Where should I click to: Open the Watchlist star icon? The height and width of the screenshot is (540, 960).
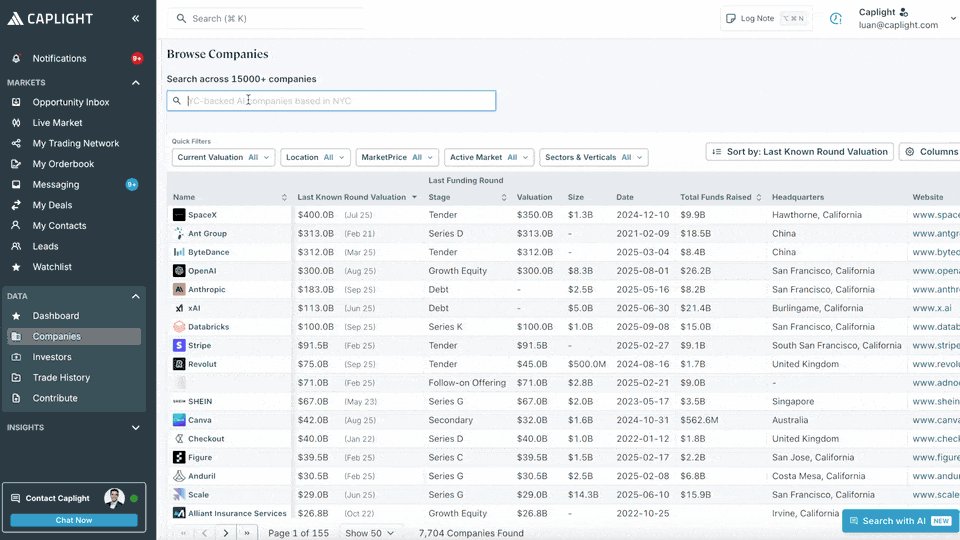[x=17, y=267]
